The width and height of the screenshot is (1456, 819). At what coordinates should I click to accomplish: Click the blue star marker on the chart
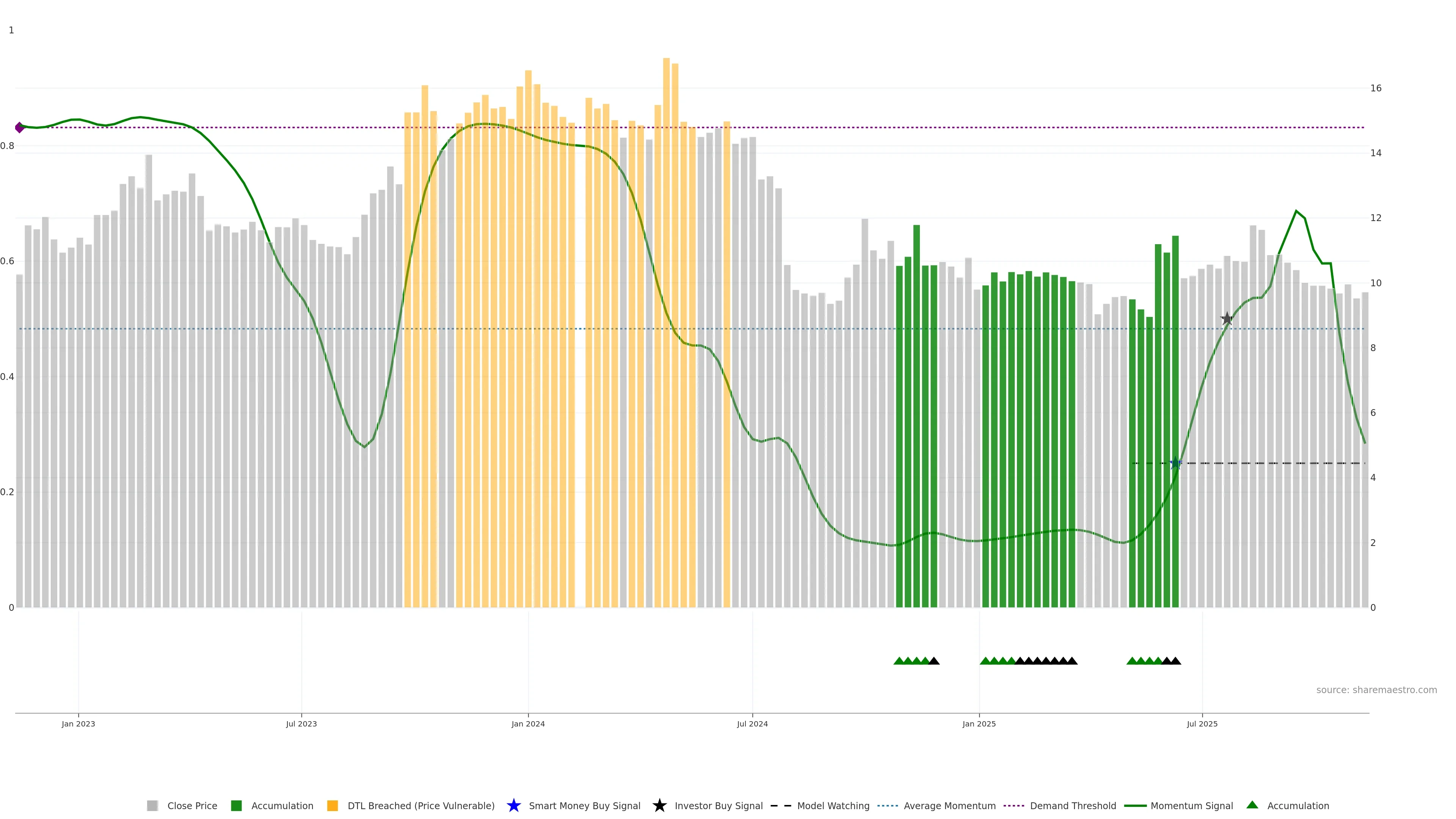[x=1175, y=463]
